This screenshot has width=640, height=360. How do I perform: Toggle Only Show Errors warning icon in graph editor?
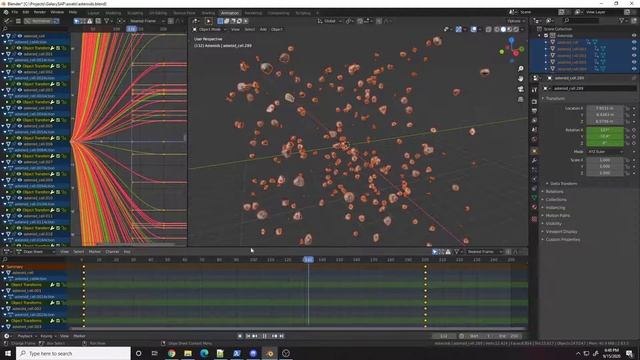(x=90, y=21)
